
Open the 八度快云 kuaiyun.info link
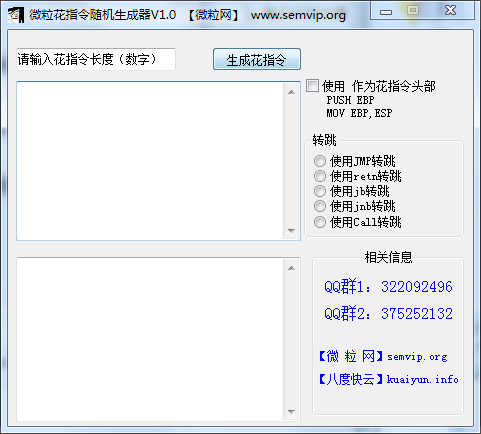coord(388,379)
